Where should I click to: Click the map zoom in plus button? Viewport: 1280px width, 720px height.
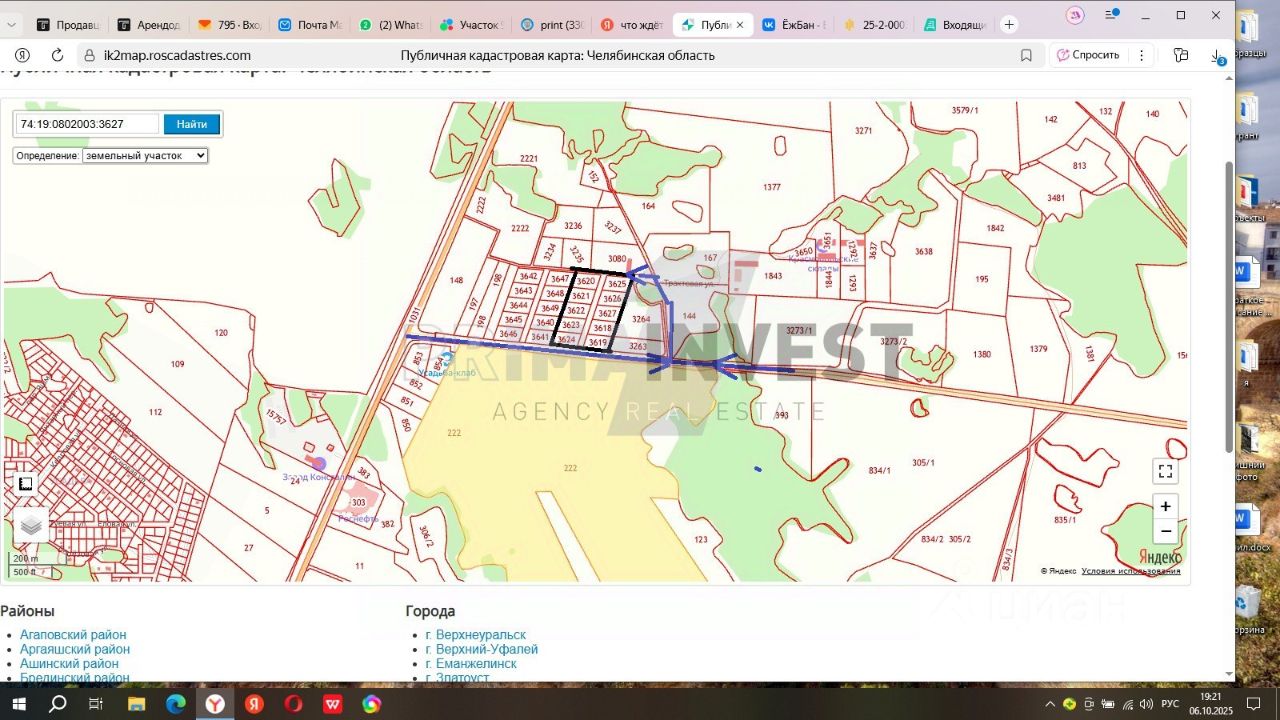tap(1165, 506)
